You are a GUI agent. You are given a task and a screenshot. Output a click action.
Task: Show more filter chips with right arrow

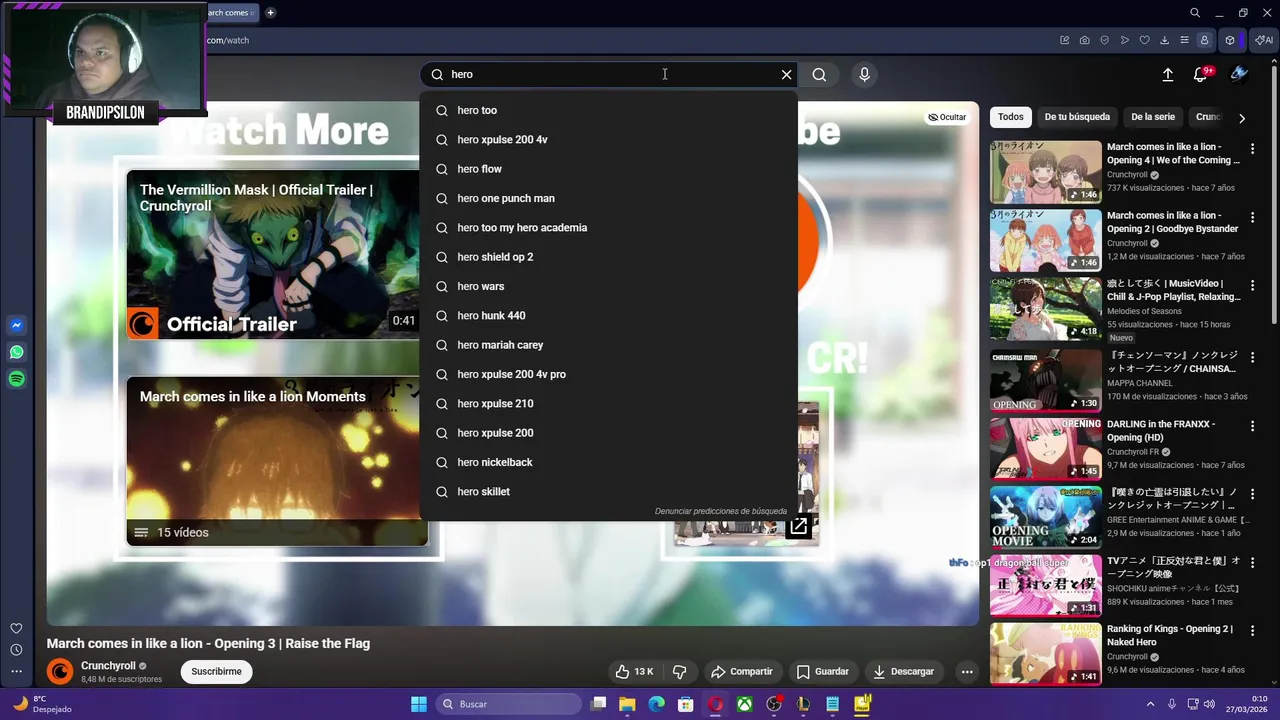click(1242, 118)
